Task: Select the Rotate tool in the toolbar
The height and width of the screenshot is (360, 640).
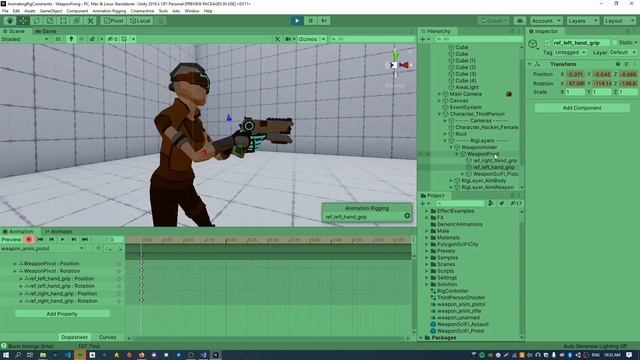Action: (x=37, y=21)
